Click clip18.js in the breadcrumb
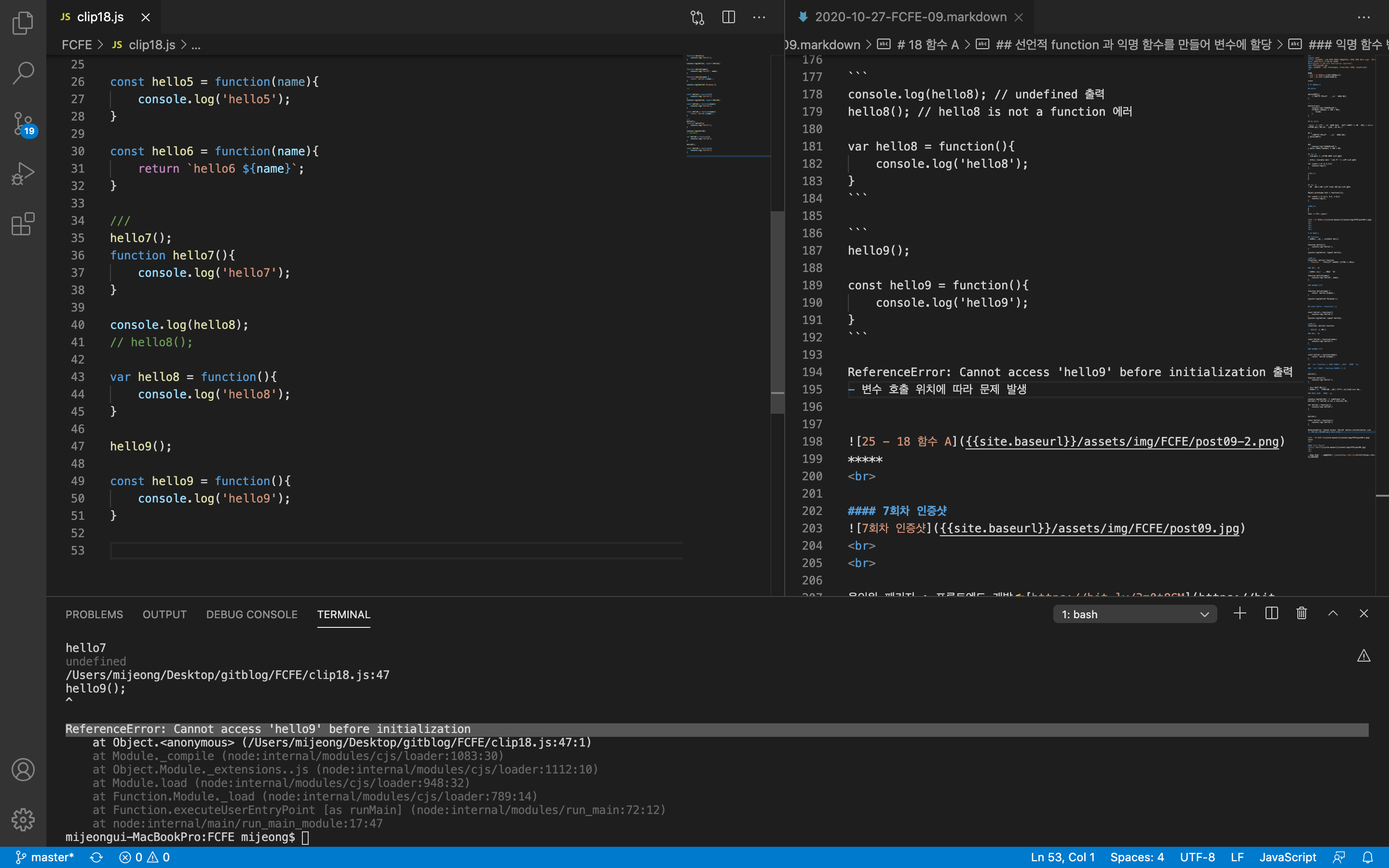Screen dimensions: 1389x868 click(145, 45)
